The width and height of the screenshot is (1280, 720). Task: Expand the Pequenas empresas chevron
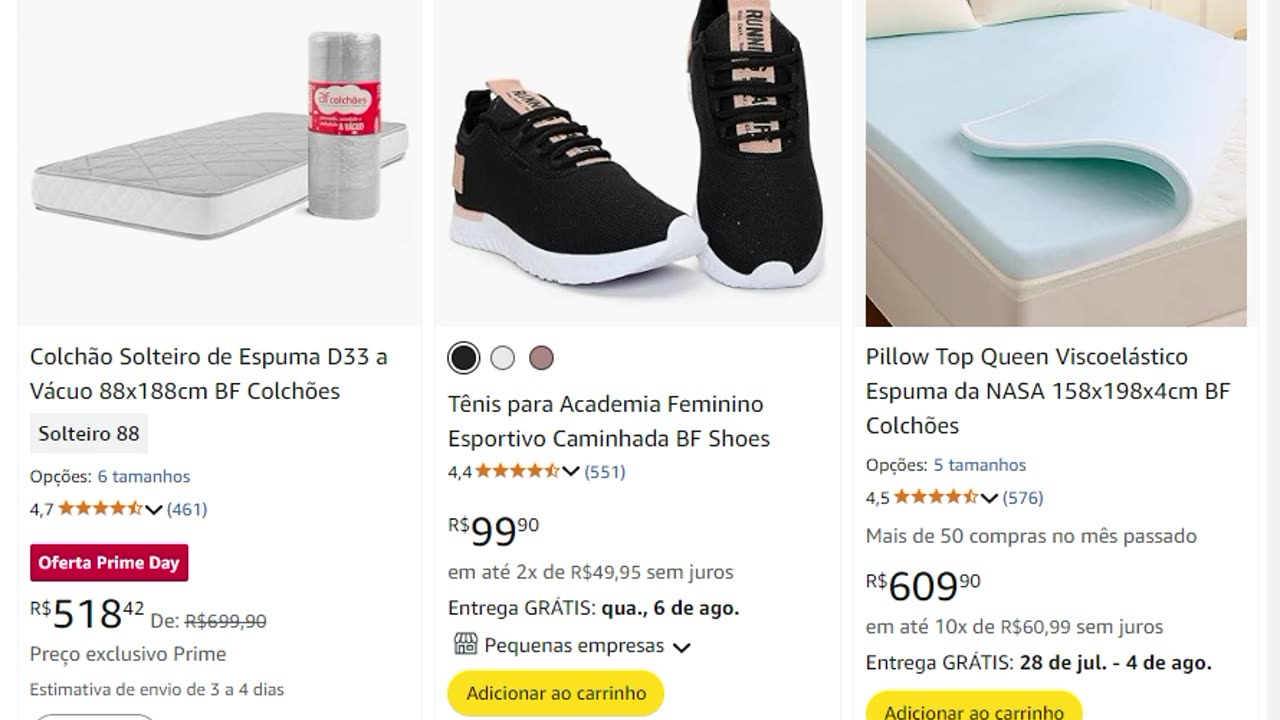[682, 647]
